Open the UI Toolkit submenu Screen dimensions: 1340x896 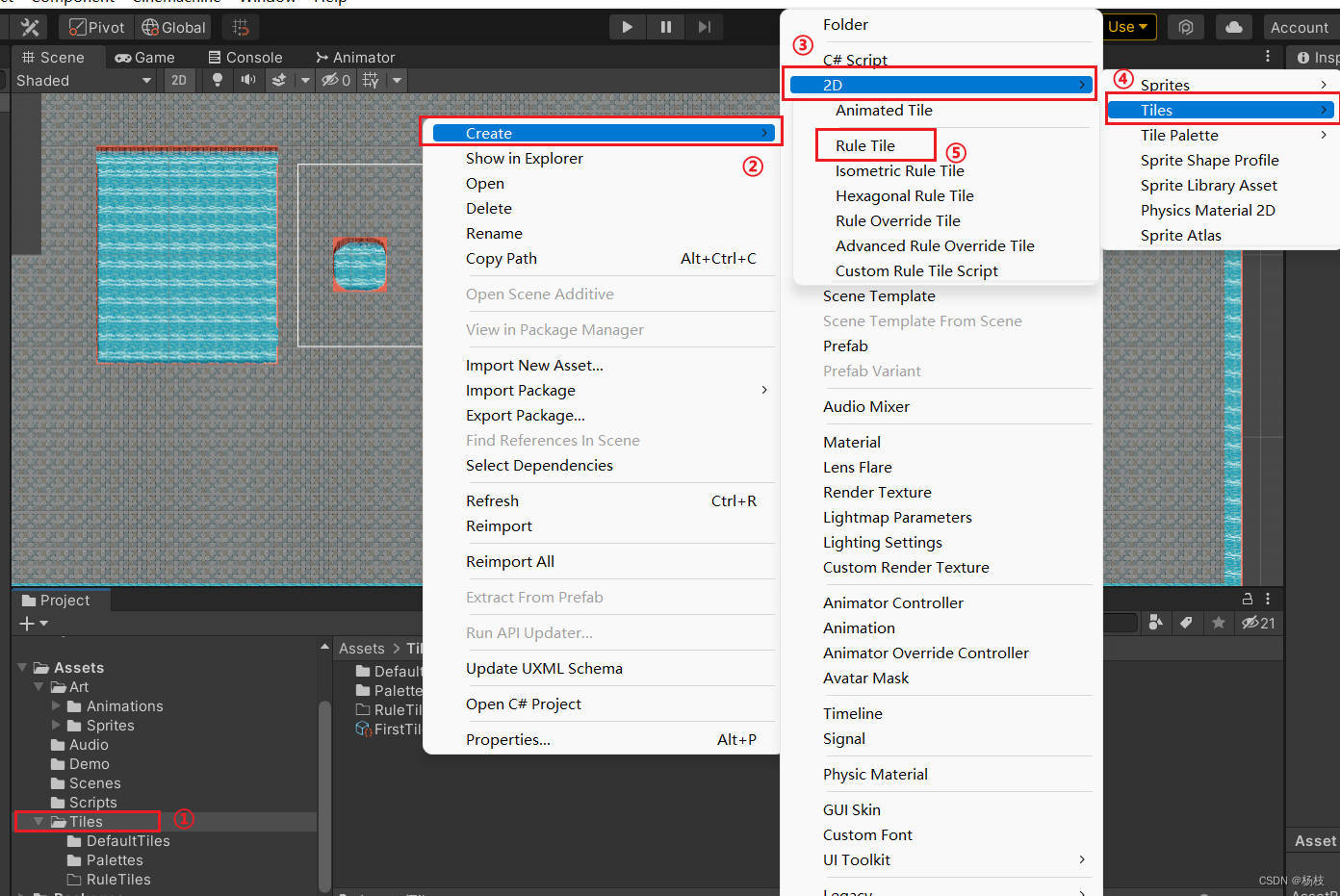(943, 859)
